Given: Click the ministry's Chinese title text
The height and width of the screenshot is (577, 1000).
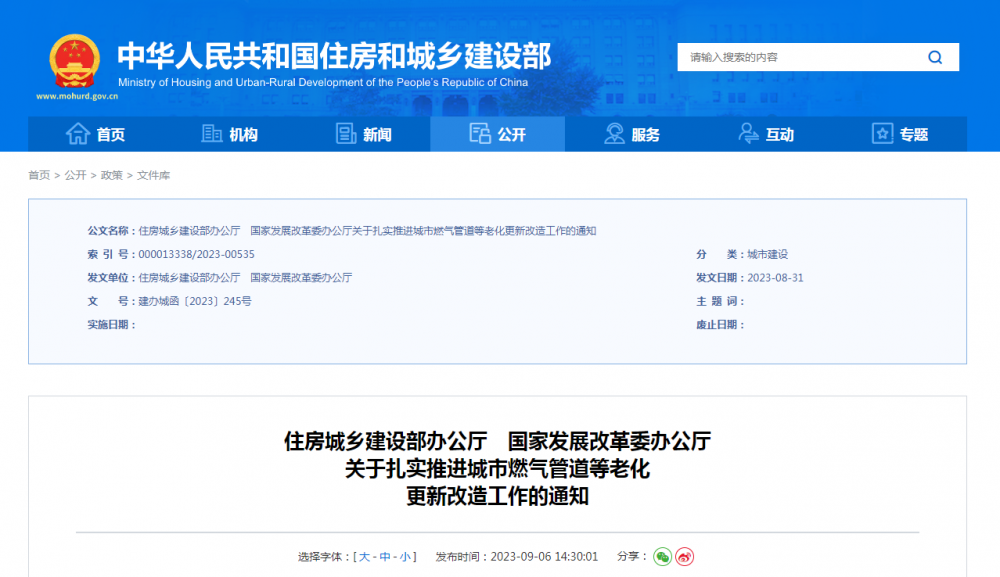Looking at the screenshot, I should [334, 56].
